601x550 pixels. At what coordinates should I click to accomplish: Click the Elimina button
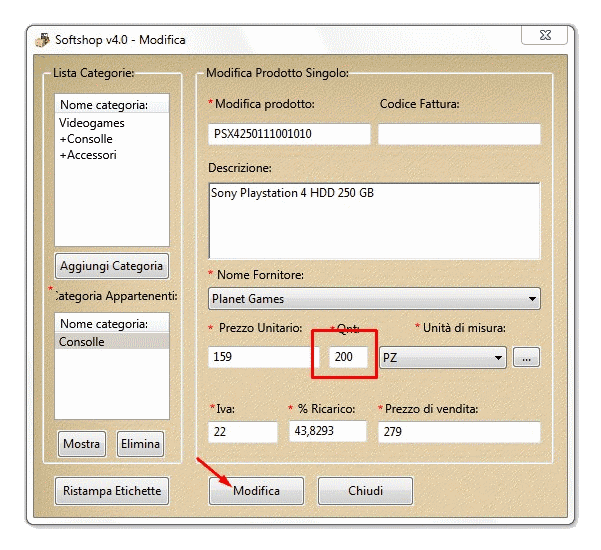[140, 444]
